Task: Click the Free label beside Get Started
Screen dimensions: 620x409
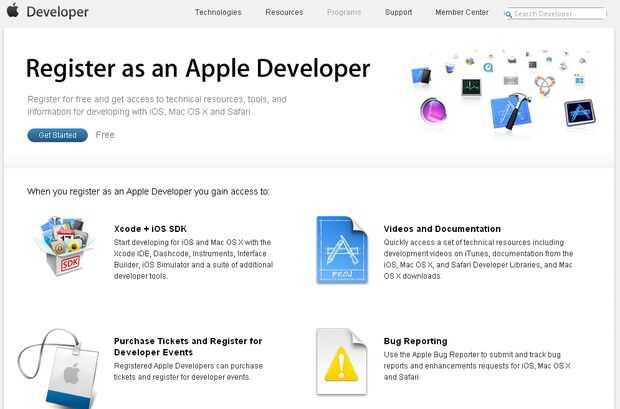Action: [105, 135]
